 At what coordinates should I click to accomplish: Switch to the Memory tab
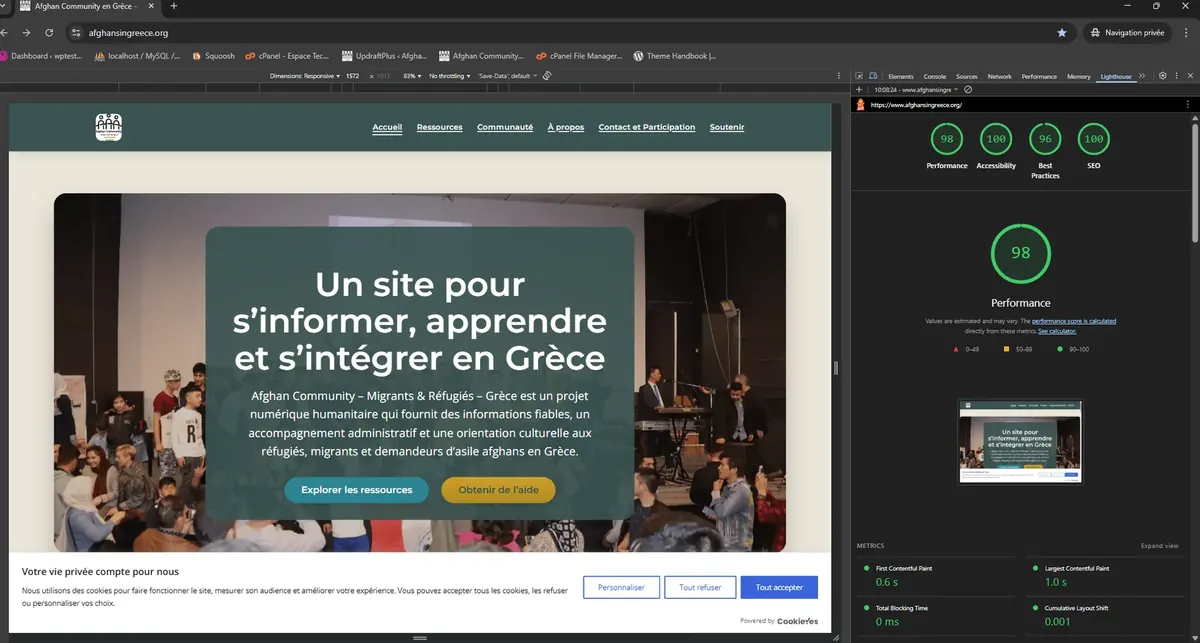coord(1079,76)
